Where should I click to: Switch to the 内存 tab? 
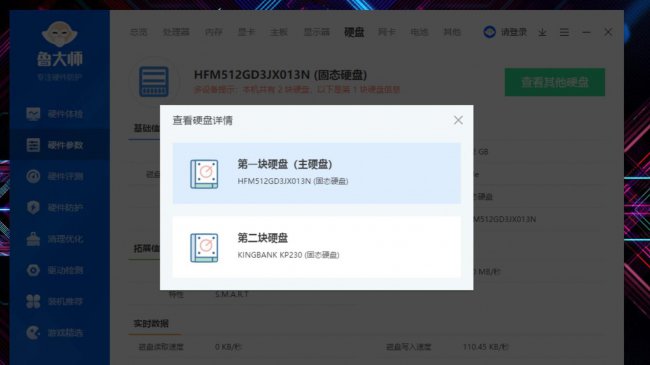click(x=213, y=32)
